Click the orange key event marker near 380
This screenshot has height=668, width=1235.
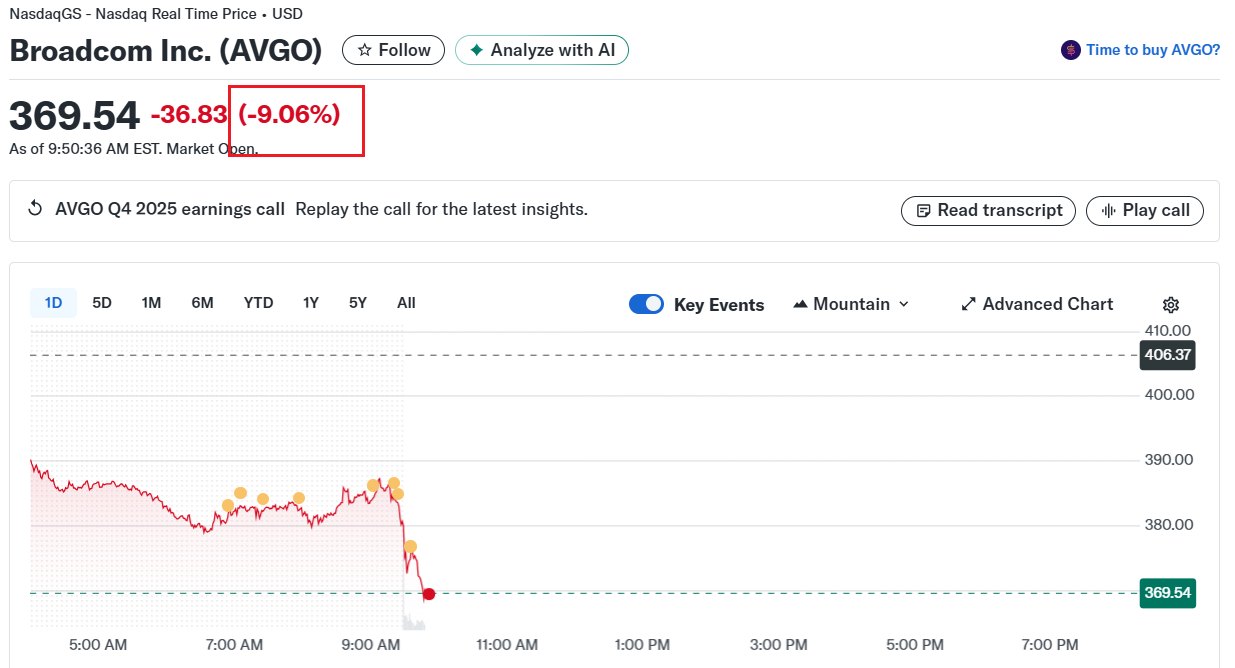[x=410, y=546]
